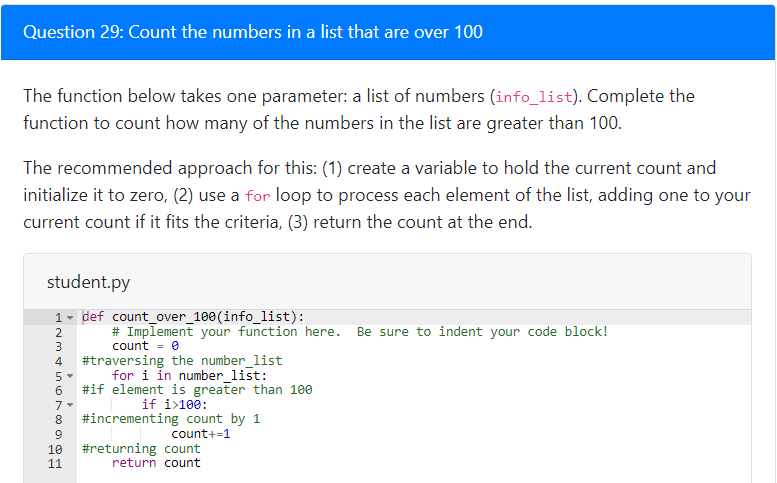The width and height of the screenshot is (777, 483).
Task: Click line number 3 in the gutter
Action: point(58,347)
